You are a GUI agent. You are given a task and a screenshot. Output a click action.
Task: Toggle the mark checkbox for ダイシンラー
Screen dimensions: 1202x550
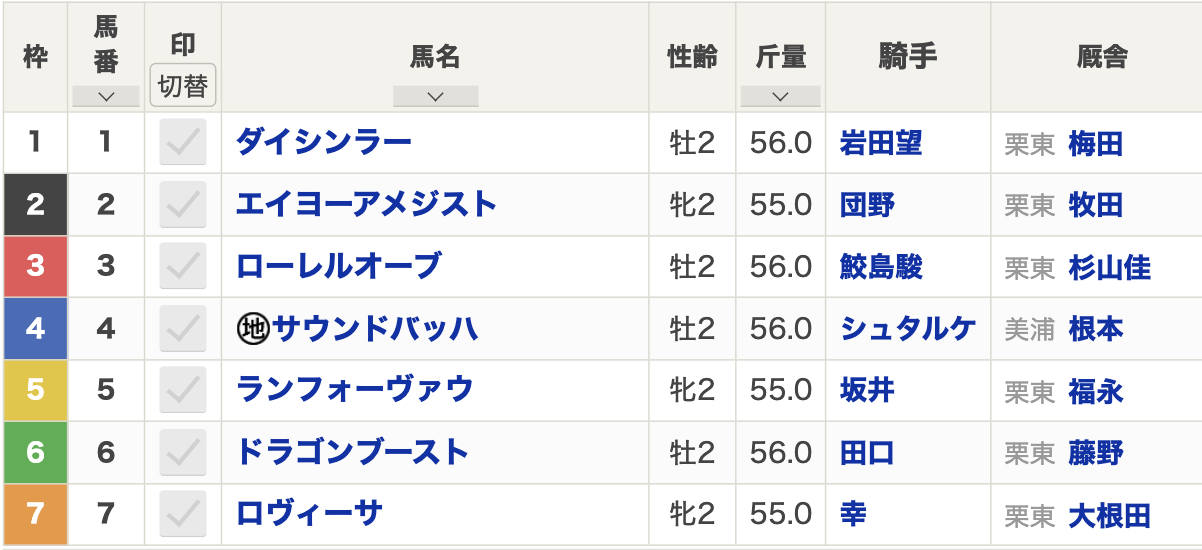coord(183,143)
